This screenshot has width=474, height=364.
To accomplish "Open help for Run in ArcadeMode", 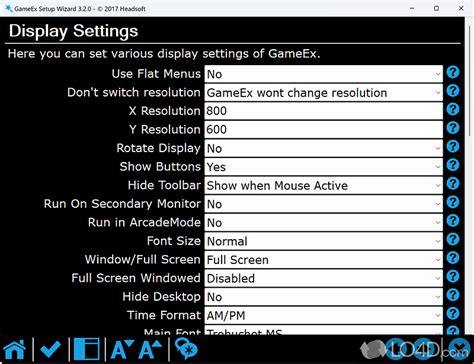I will (x=453, y=221).
